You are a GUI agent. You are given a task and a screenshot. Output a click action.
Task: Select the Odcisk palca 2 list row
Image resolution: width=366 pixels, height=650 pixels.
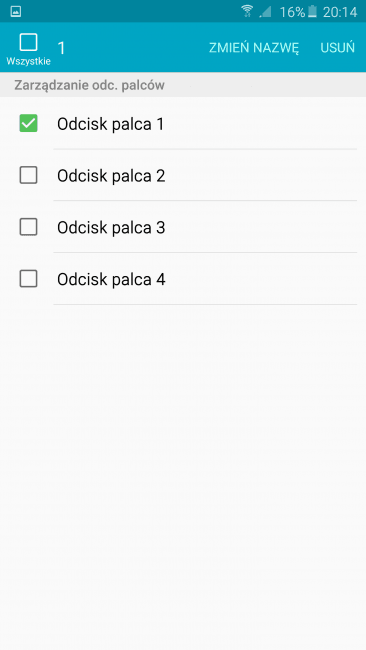183,175
